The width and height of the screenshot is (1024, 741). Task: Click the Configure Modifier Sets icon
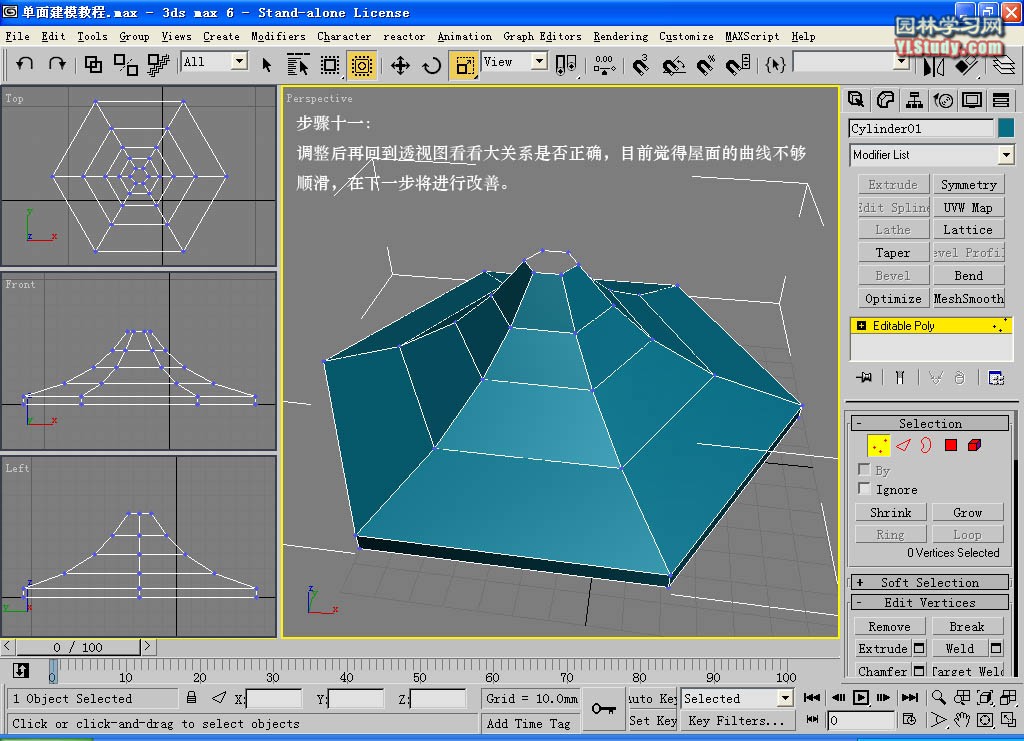(996, 377)
